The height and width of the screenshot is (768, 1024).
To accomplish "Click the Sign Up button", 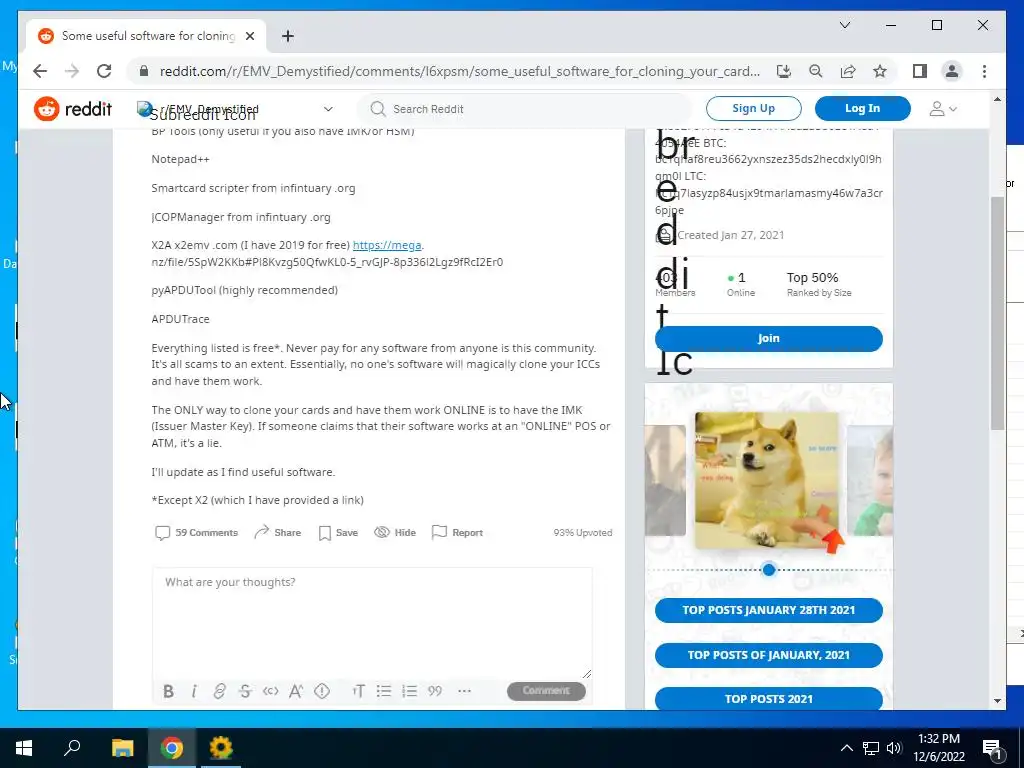I will click(x=754, y=108).
